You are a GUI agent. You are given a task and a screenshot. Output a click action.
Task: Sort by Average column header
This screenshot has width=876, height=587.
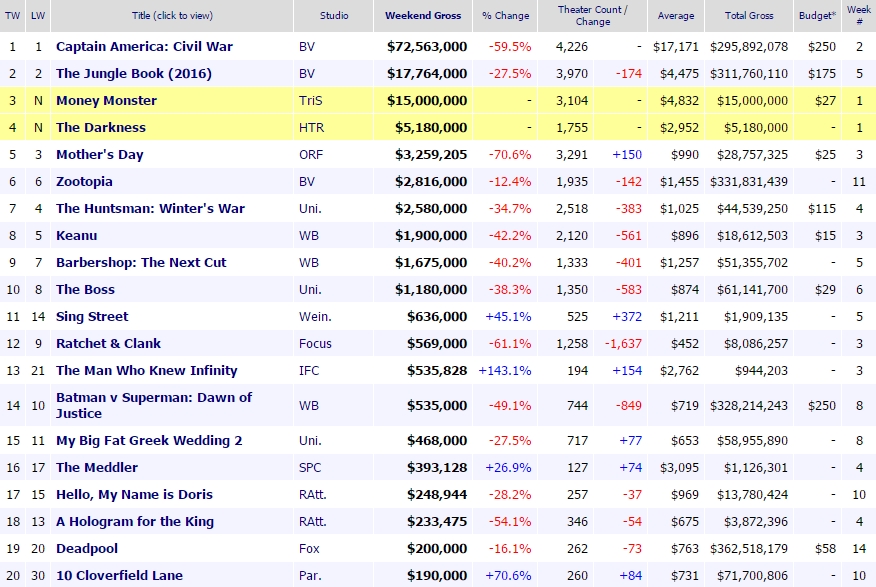[x=676, y=16]
